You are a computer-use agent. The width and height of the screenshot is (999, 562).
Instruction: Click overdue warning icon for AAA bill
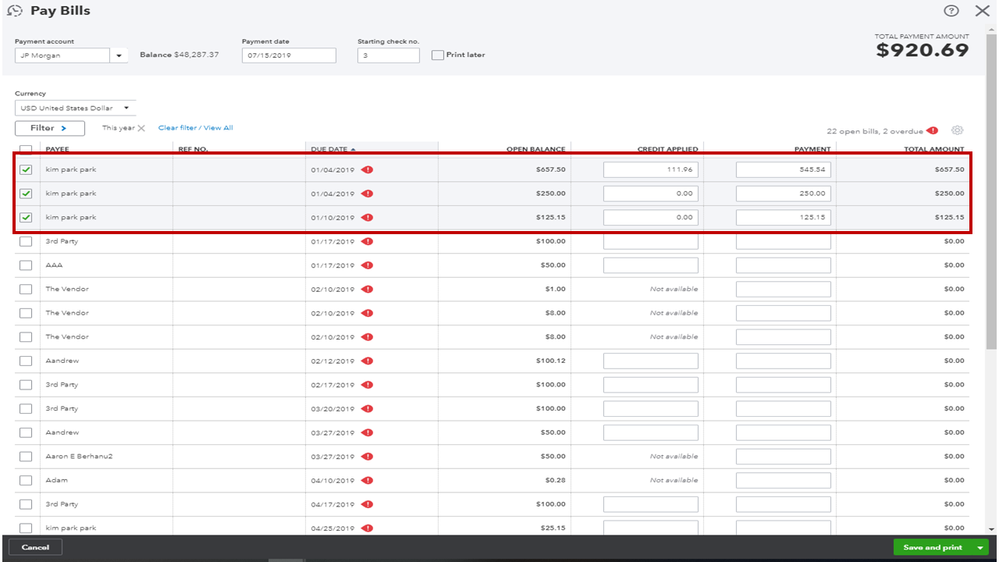pos(367,265)
